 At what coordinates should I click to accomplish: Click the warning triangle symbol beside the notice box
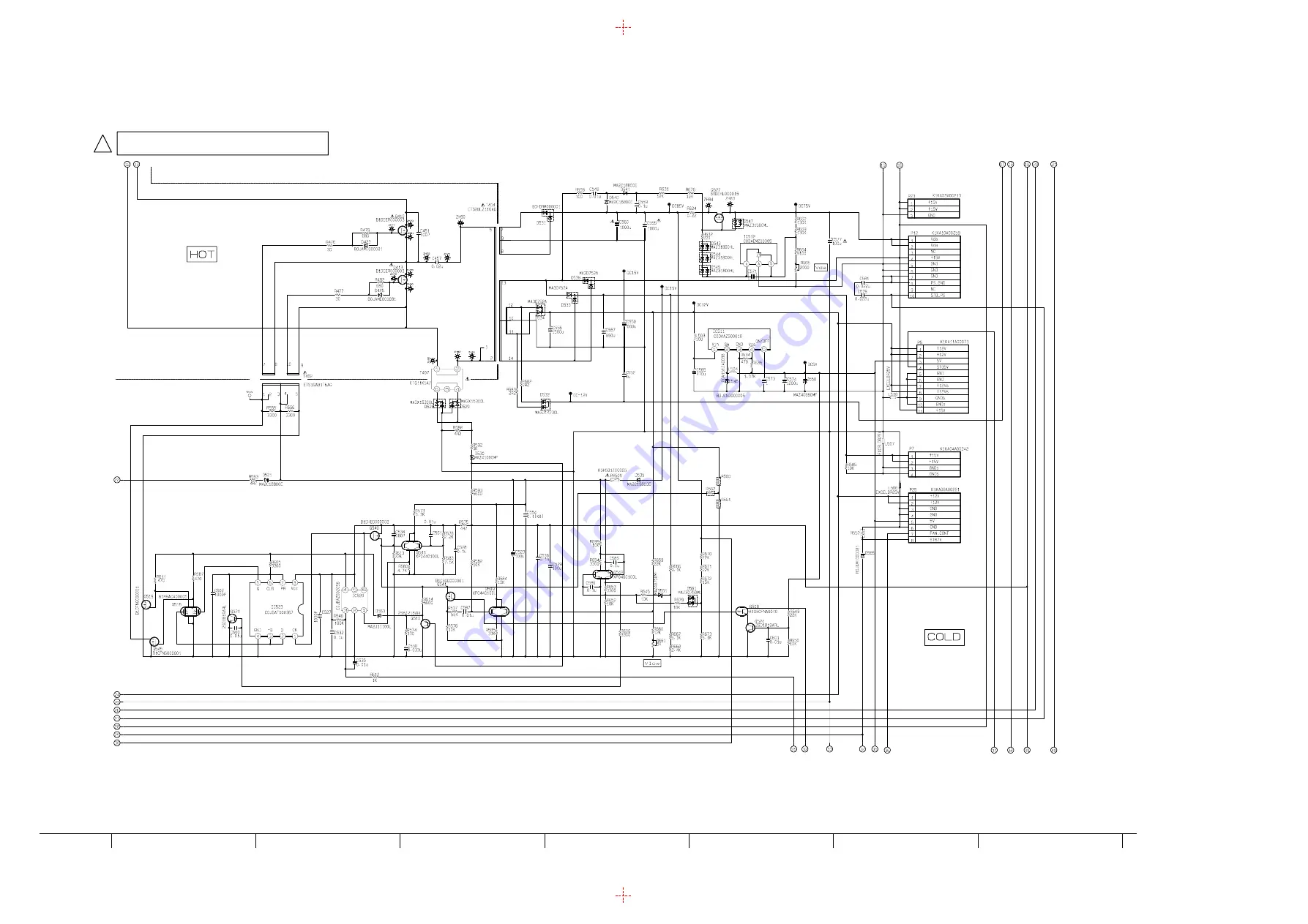click(x=102, y=144)
